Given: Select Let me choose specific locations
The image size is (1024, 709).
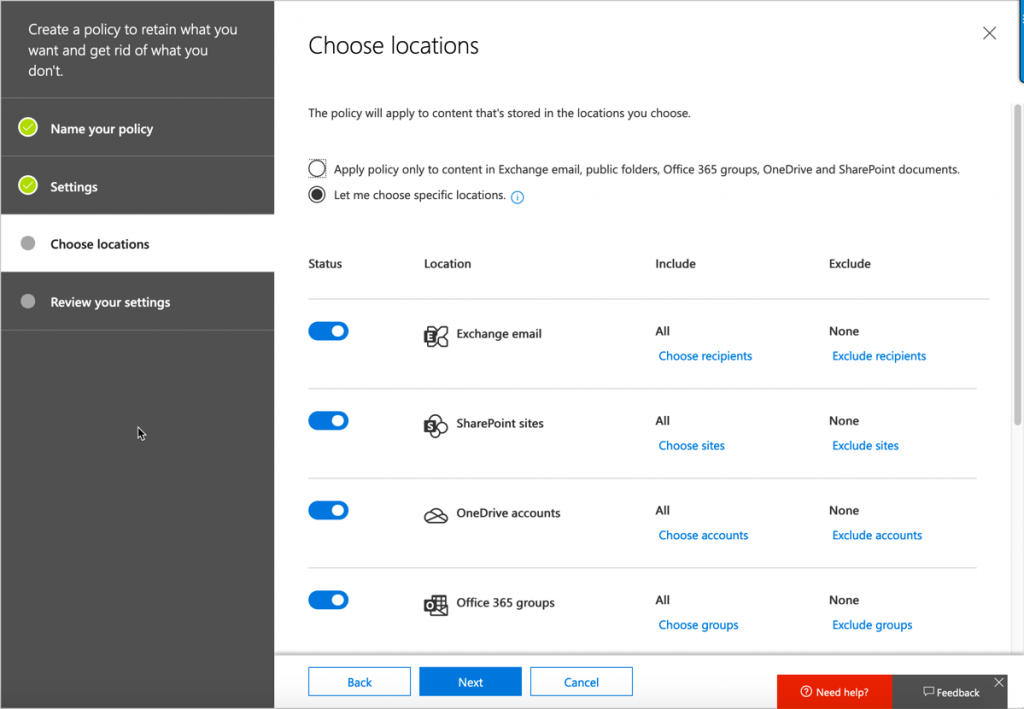Looking at the screenshot, I should pos(317,195).
